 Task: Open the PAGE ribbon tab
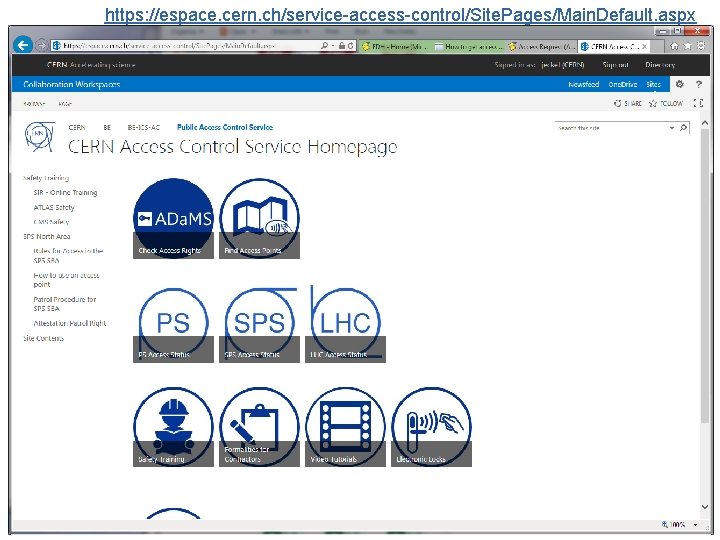coord(65,104)
